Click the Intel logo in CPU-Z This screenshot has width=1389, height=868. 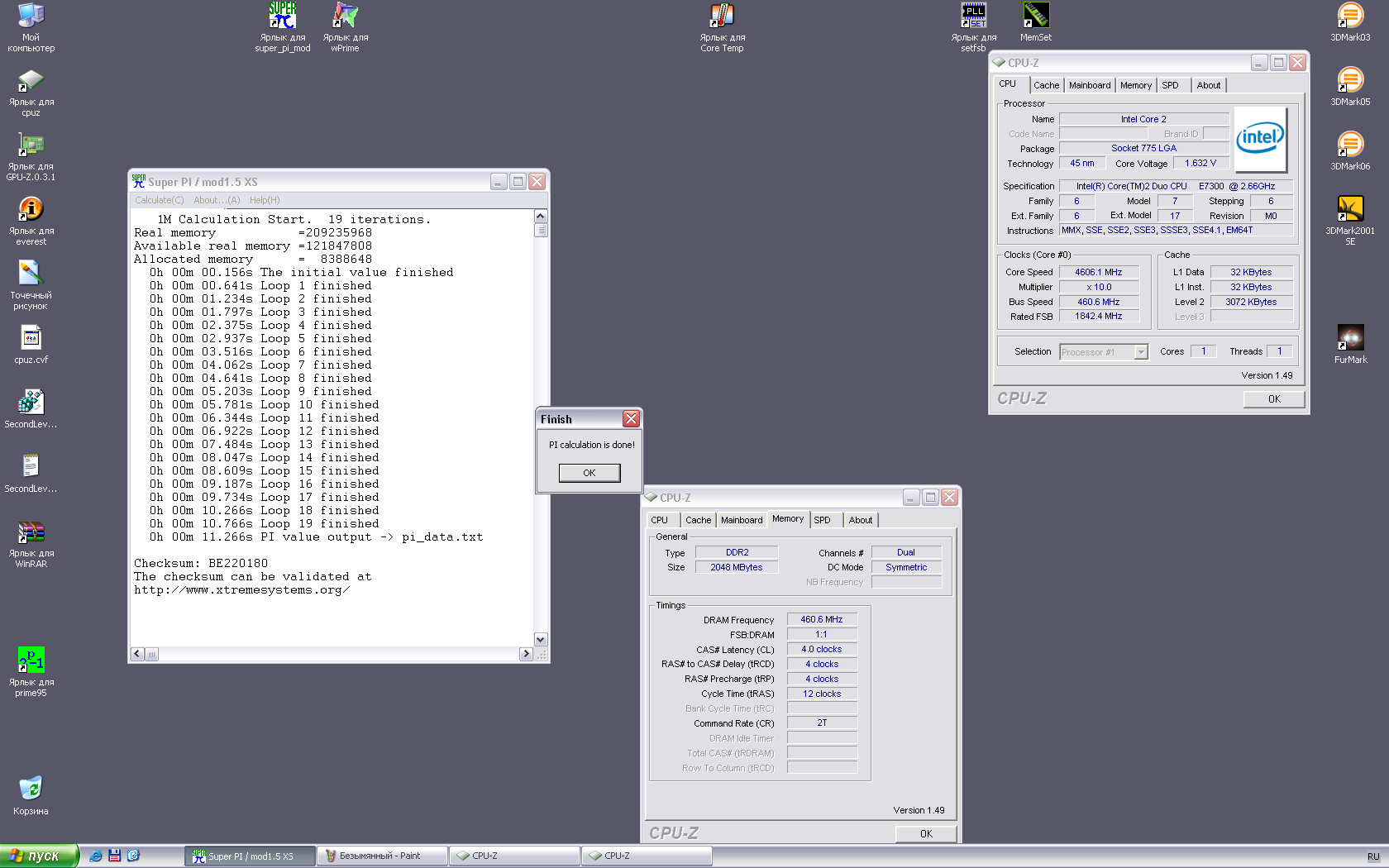pyautogui.click(x=1260, y=138)
